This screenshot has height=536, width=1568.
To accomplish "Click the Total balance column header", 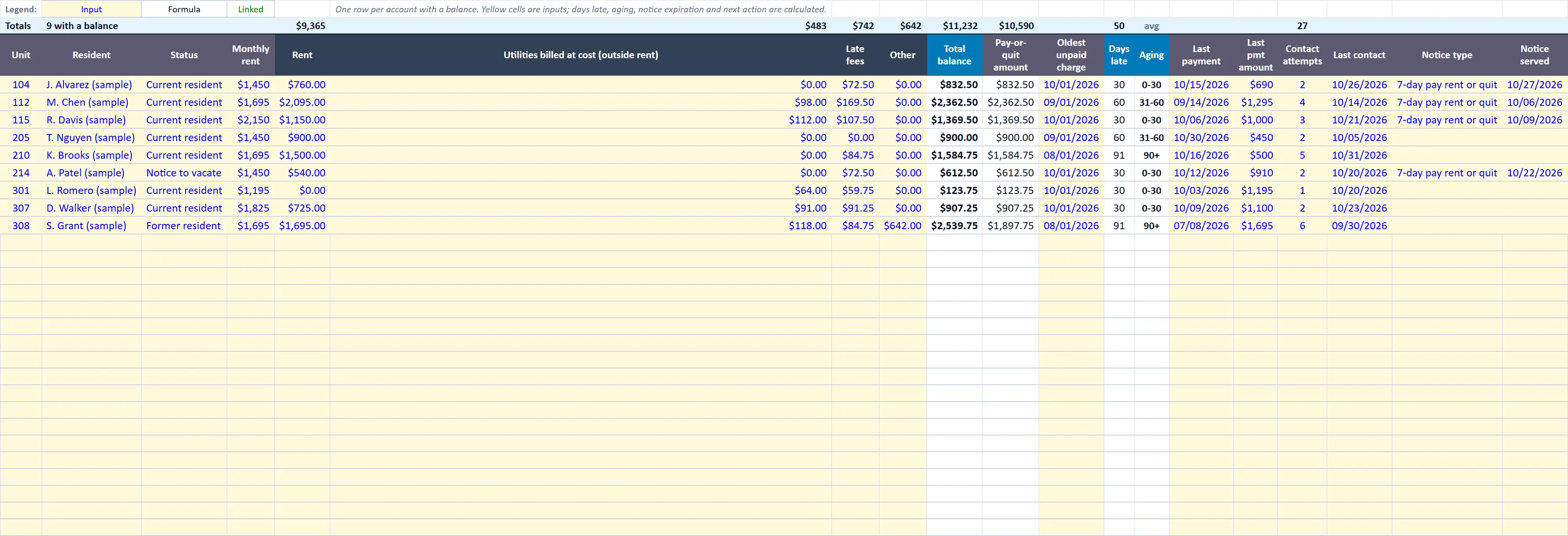I will 955,55.
